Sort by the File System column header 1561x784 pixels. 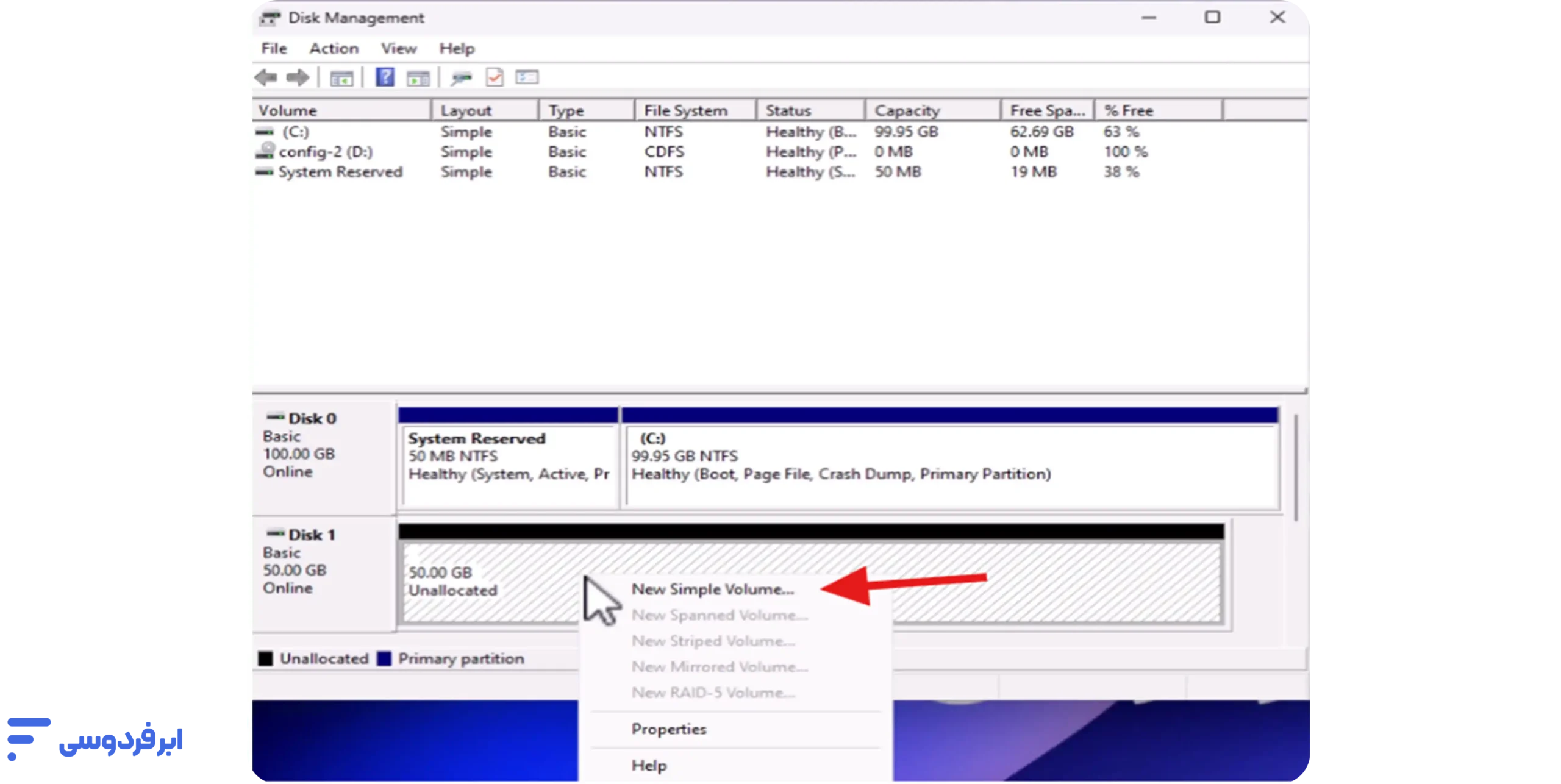[685, 111]
